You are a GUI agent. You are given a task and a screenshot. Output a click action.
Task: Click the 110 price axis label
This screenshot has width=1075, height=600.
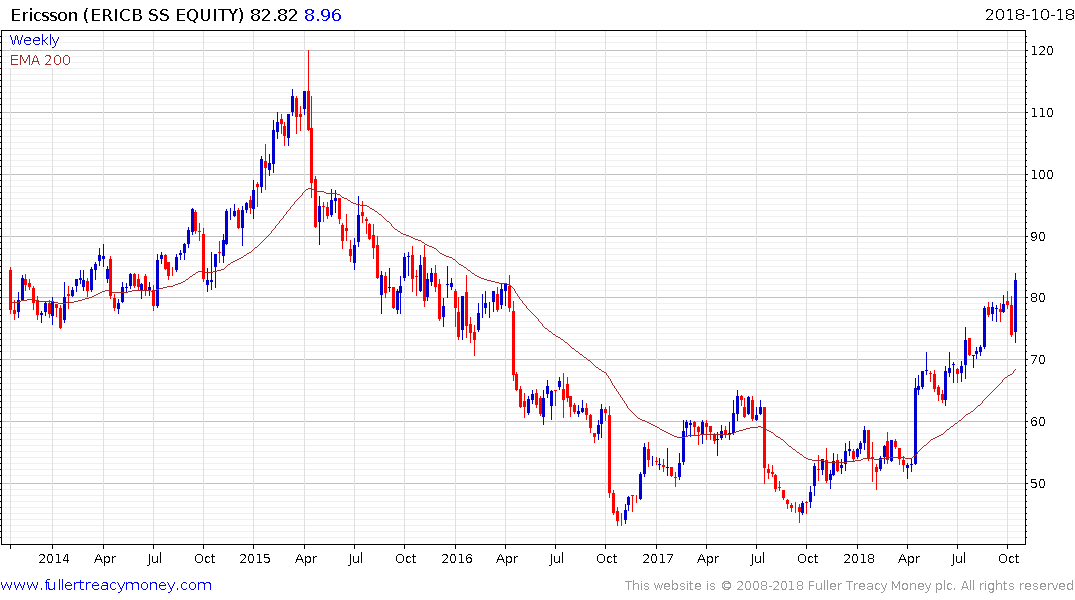1042,112
